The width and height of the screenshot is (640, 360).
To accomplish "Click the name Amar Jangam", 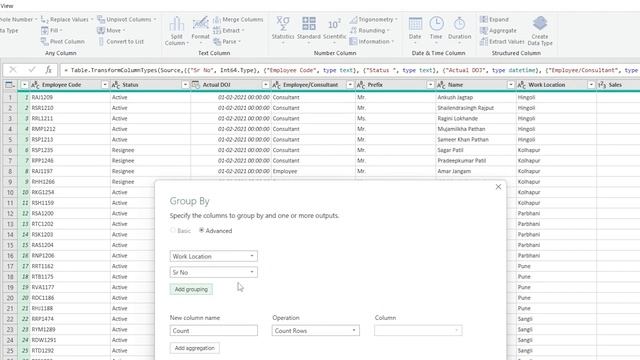I will [x=454, y=171].
